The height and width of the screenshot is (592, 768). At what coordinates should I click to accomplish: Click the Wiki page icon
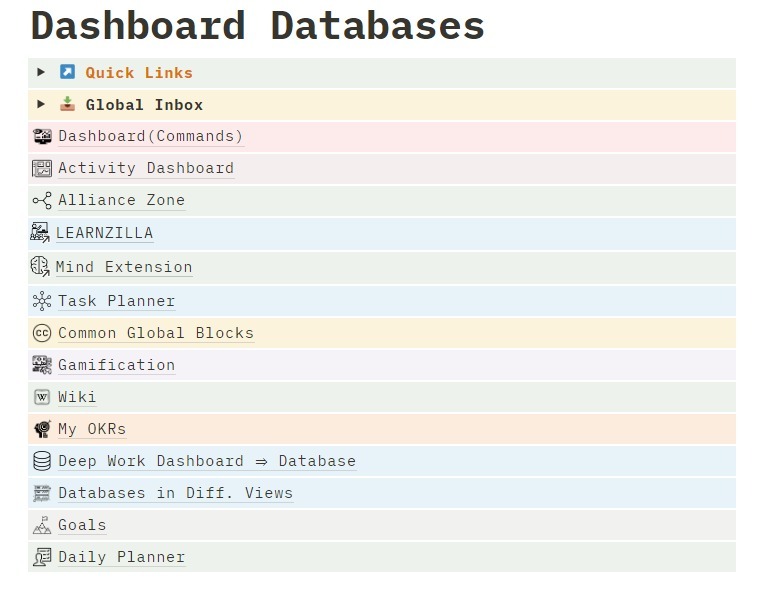42,397
